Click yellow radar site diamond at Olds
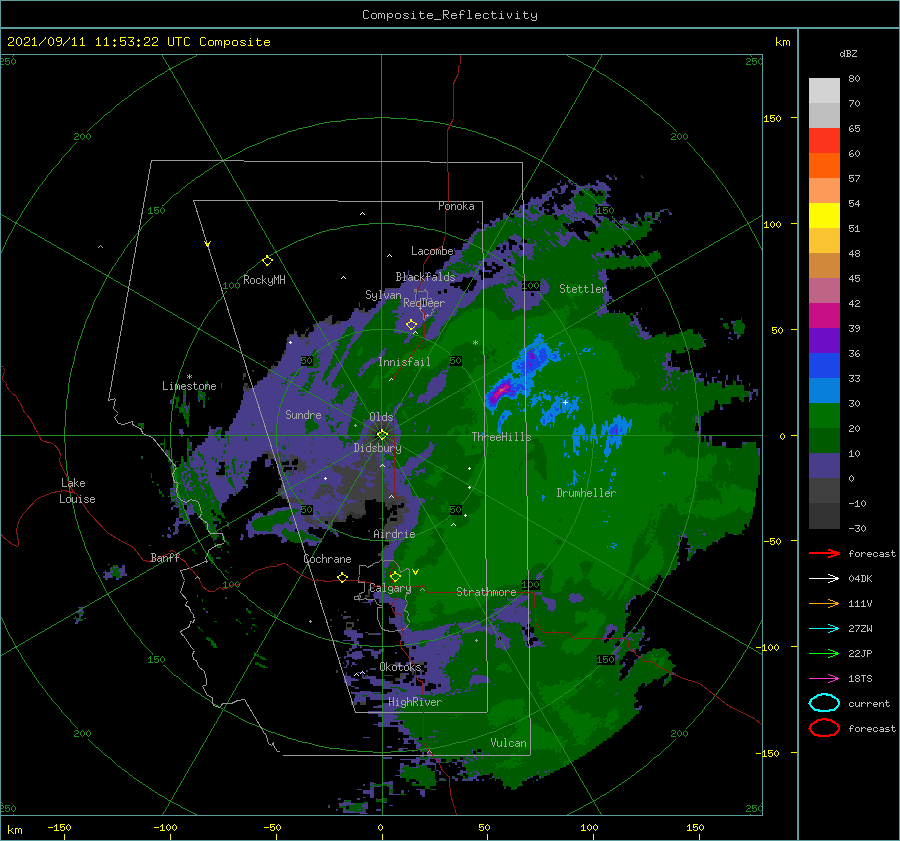 382,435
